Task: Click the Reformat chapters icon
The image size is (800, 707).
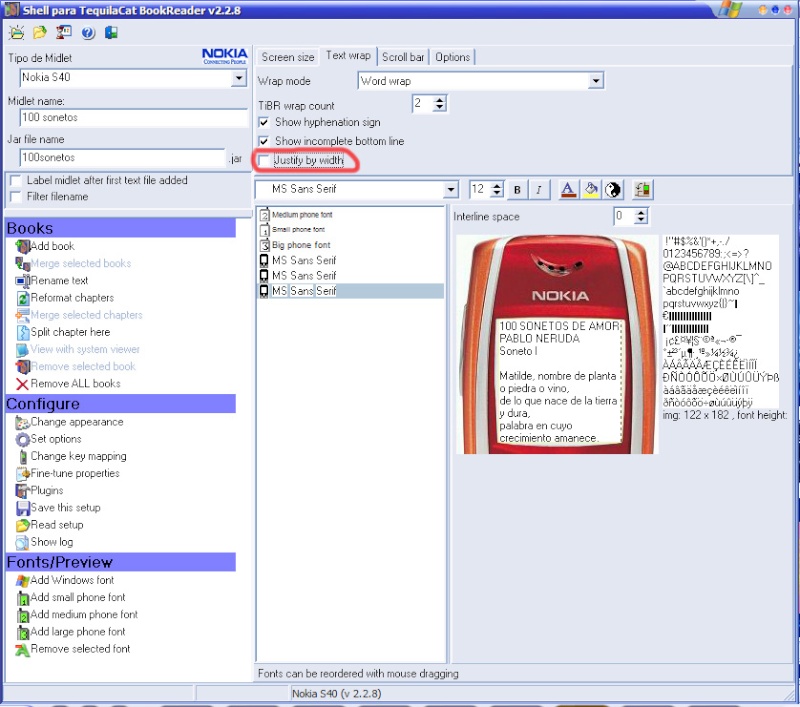Action: pyautogui.click(x=22, y=298)
